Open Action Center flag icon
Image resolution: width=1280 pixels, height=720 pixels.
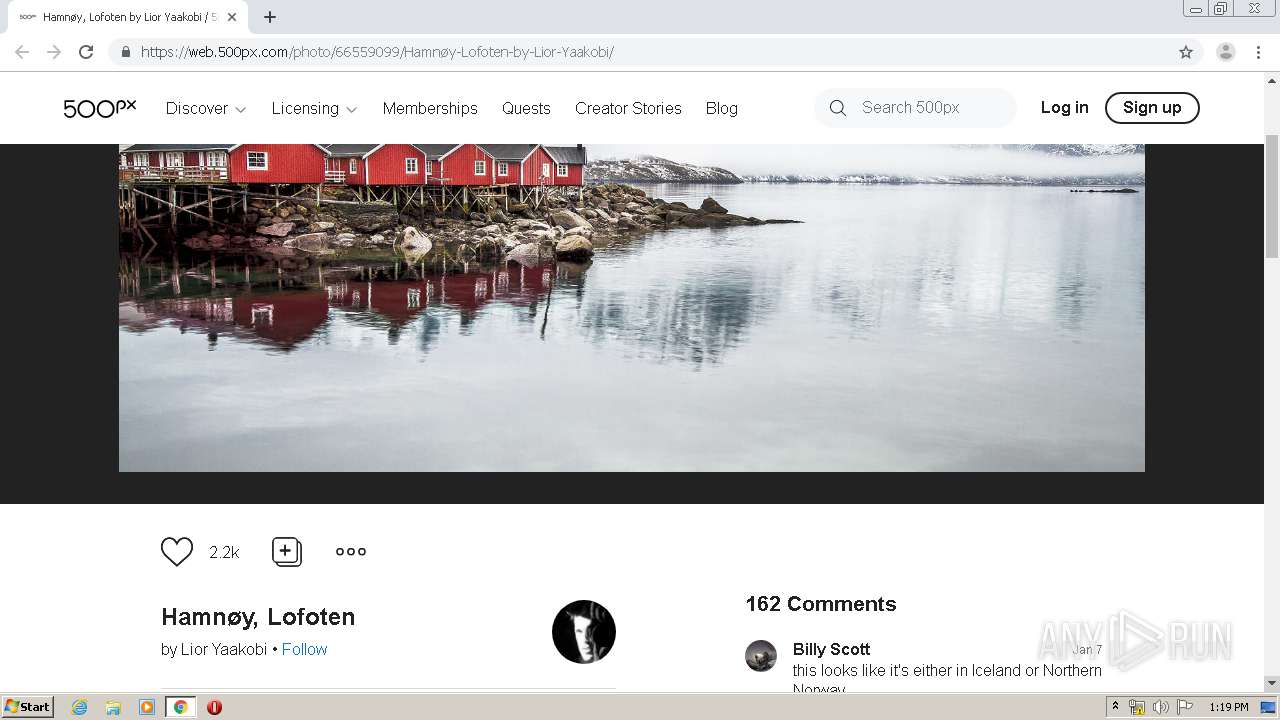(1185, 707)
